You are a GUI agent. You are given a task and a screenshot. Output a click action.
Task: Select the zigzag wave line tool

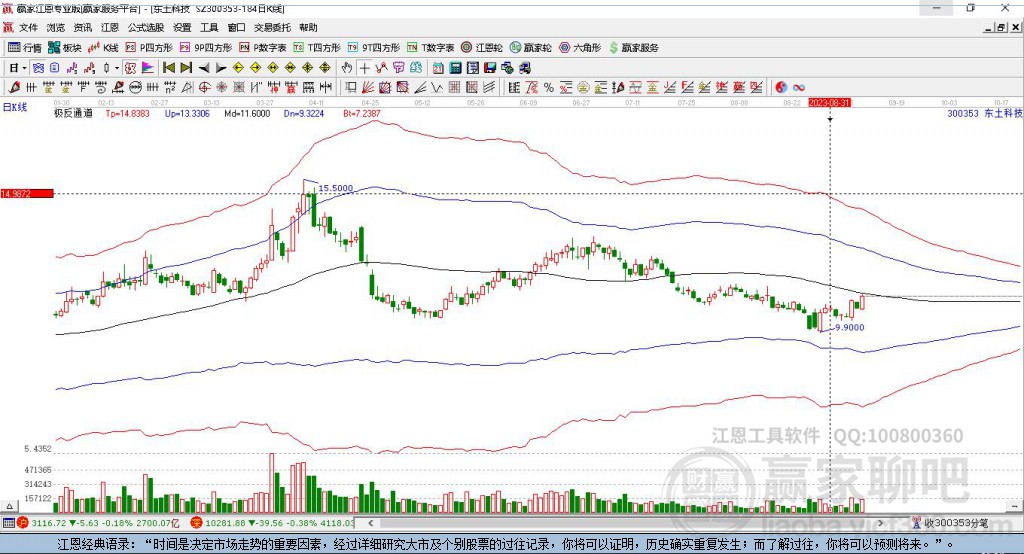coord(435,88)
